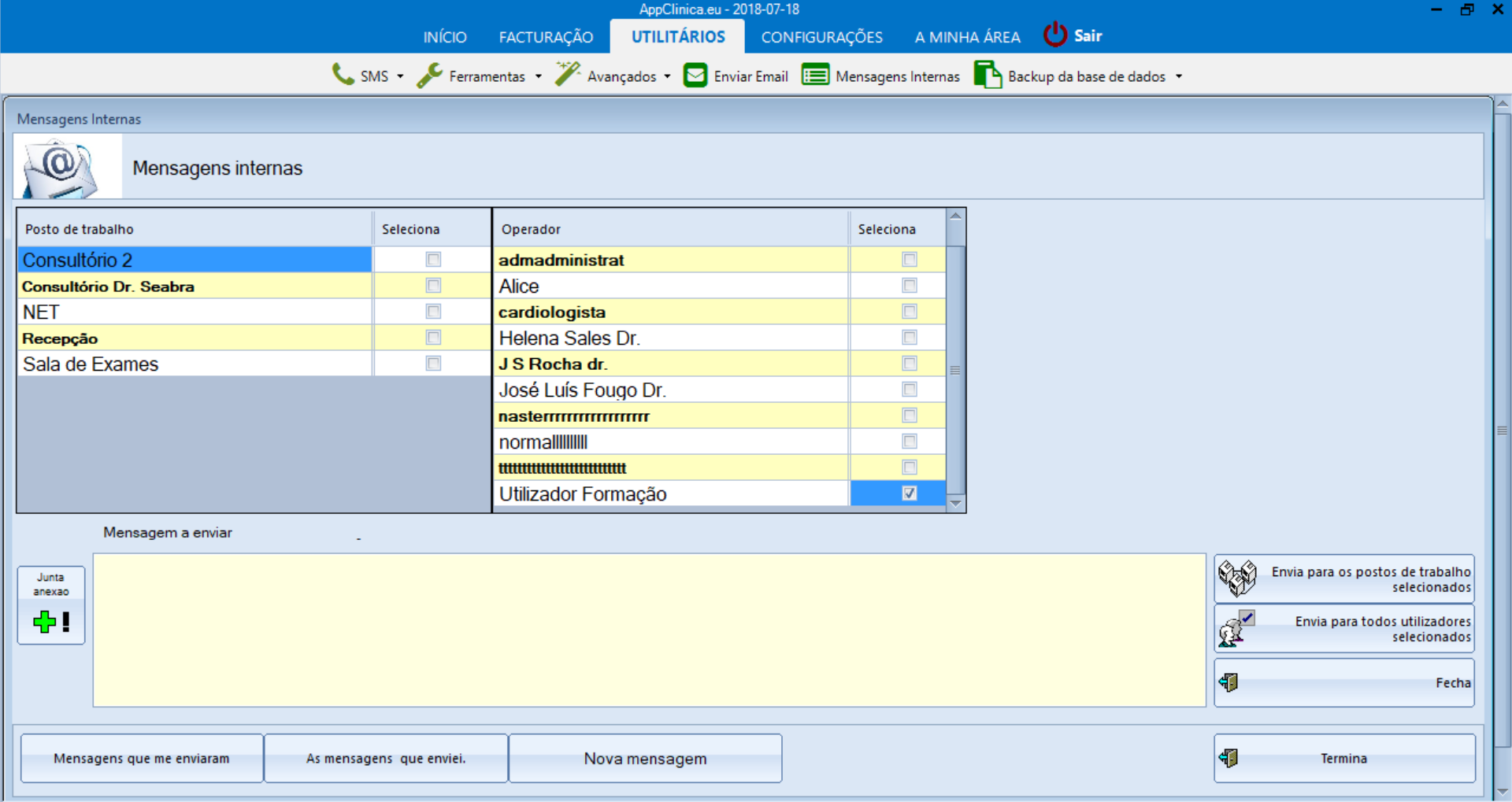1512x802 pixels.
Task: Expand the Avançados dropdown arrow
Action: pos(667,76)
